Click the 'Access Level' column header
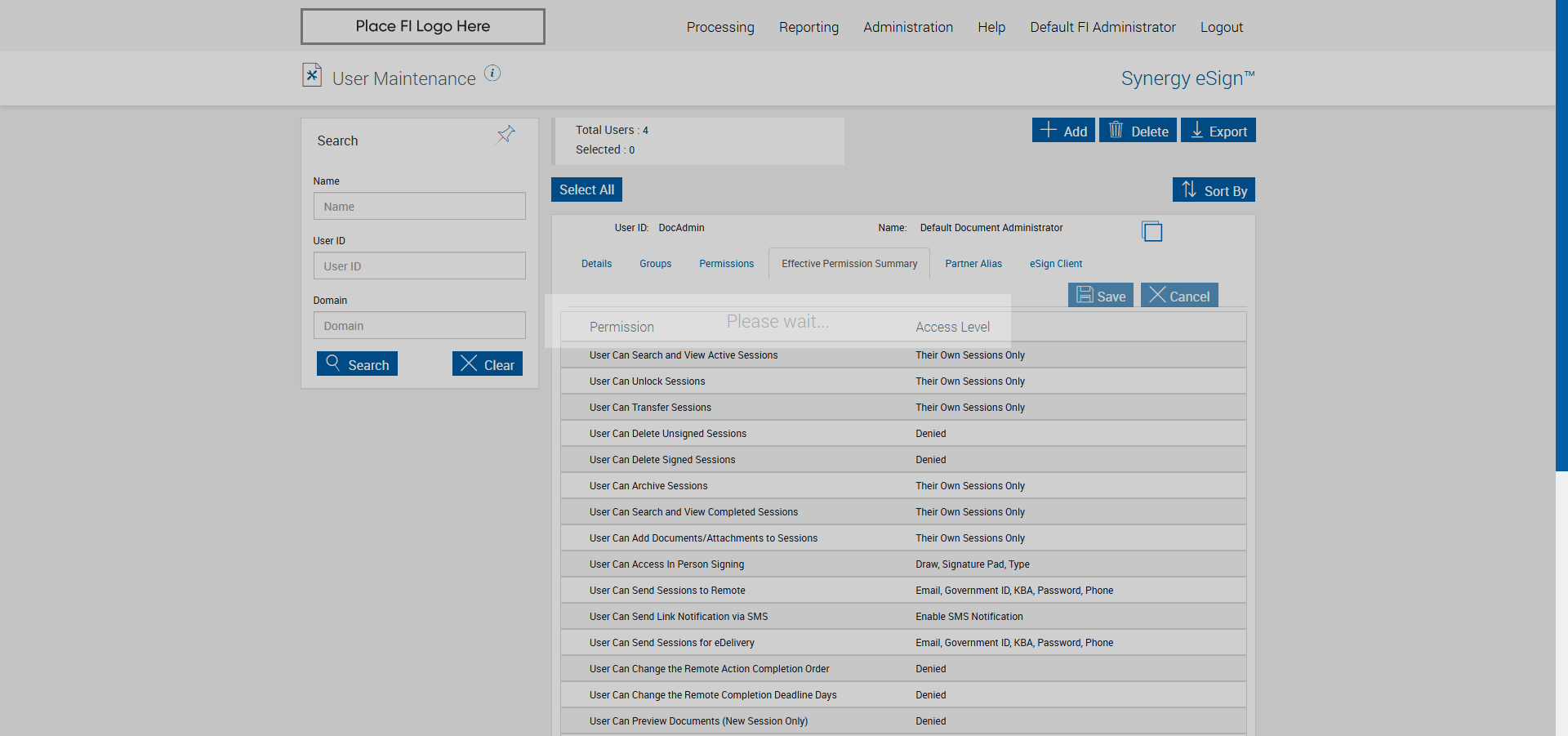1568x736 pixels. tap(952, 327)
